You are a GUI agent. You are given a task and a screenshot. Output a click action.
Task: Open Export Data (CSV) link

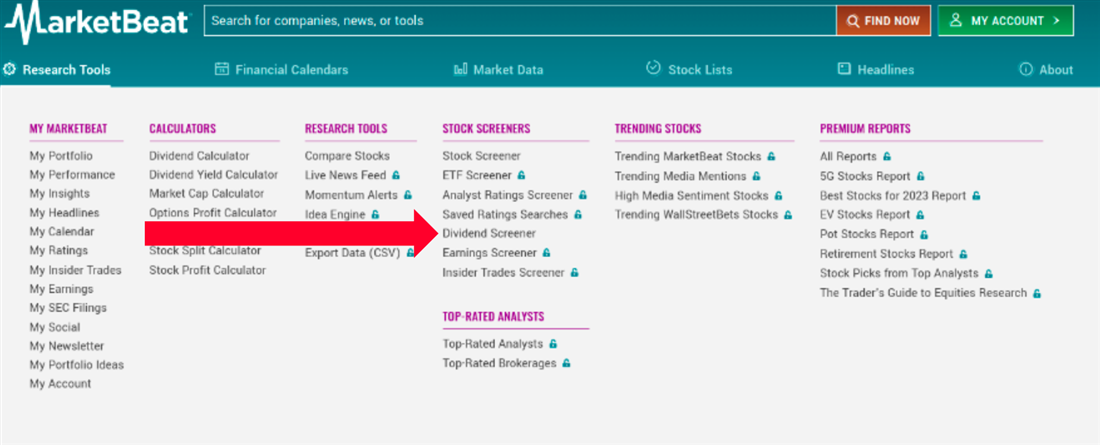pos(353,253)
